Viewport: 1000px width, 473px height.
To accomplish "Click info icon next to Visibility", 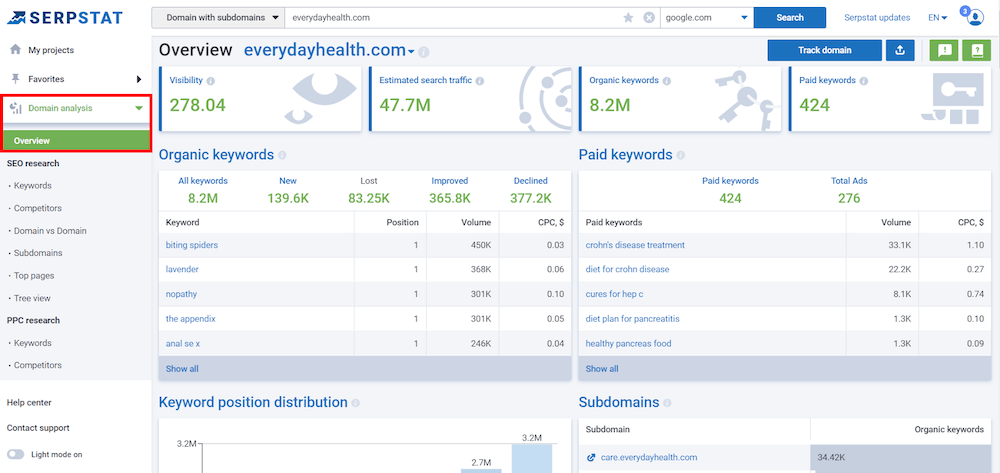I will coord(210,80).
